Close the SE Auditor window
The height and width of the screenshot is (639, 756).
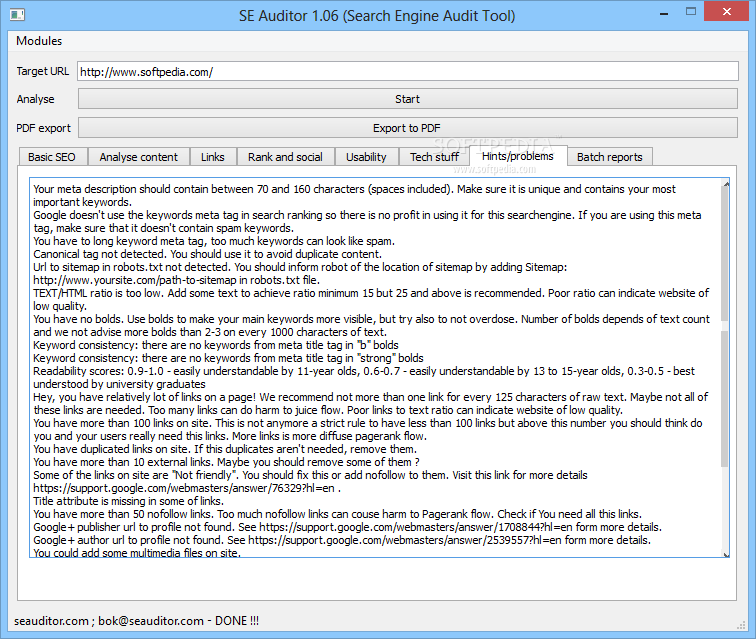click(727, 12)
